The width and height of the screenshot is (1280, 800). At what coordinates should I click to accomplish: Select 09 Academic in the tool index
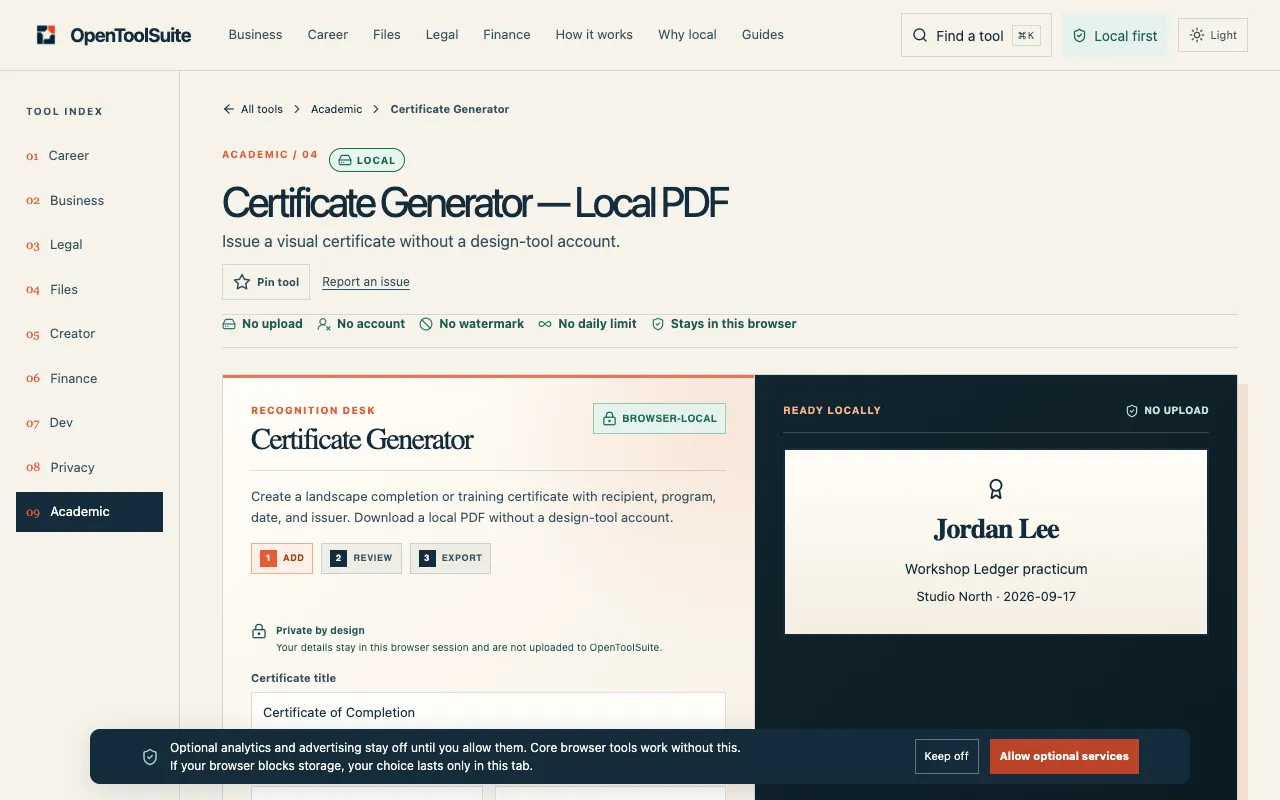[x=89, y=512]
